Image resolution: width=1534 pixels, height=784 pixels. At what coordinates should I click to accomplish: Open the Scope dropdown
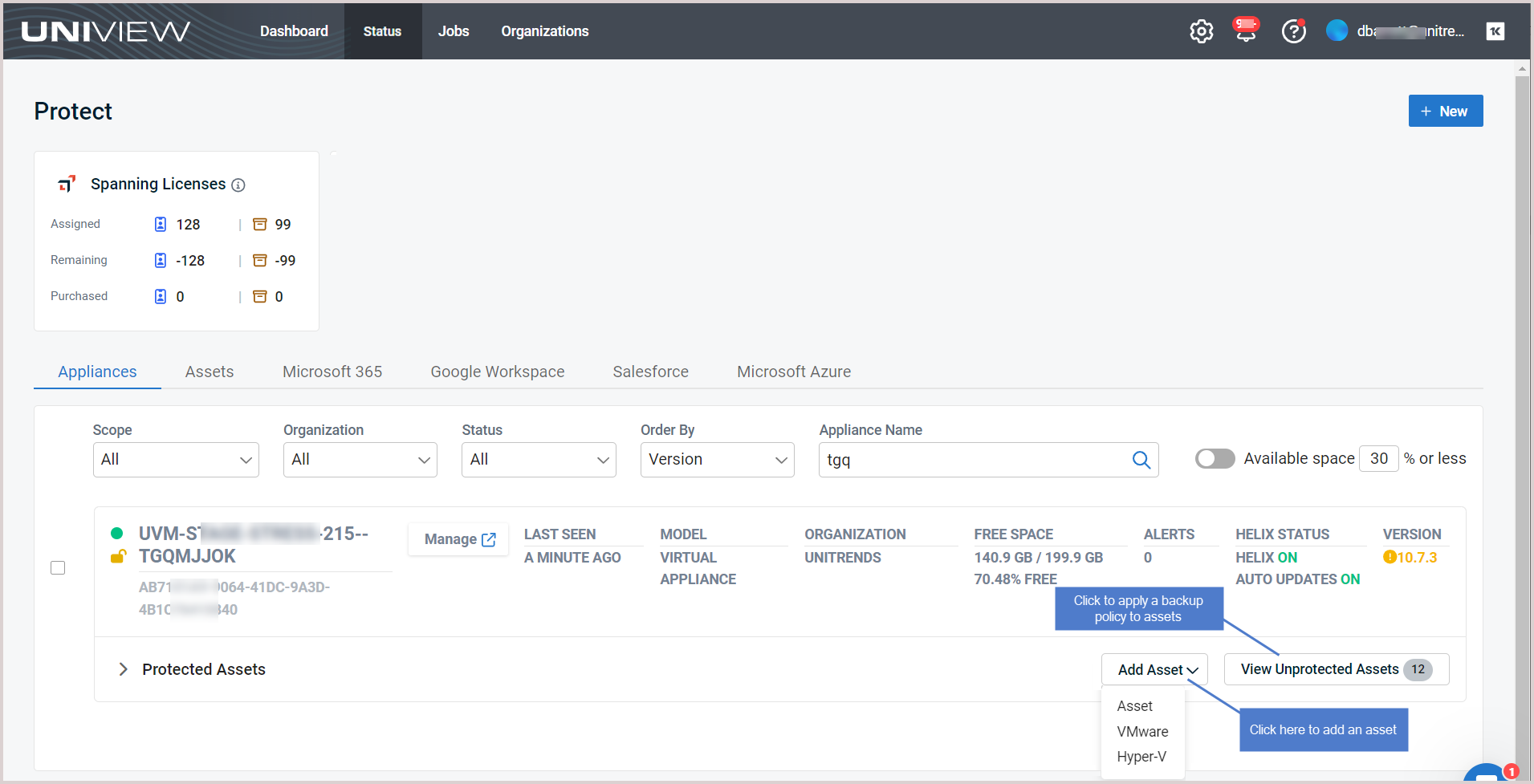click(176, 460)
